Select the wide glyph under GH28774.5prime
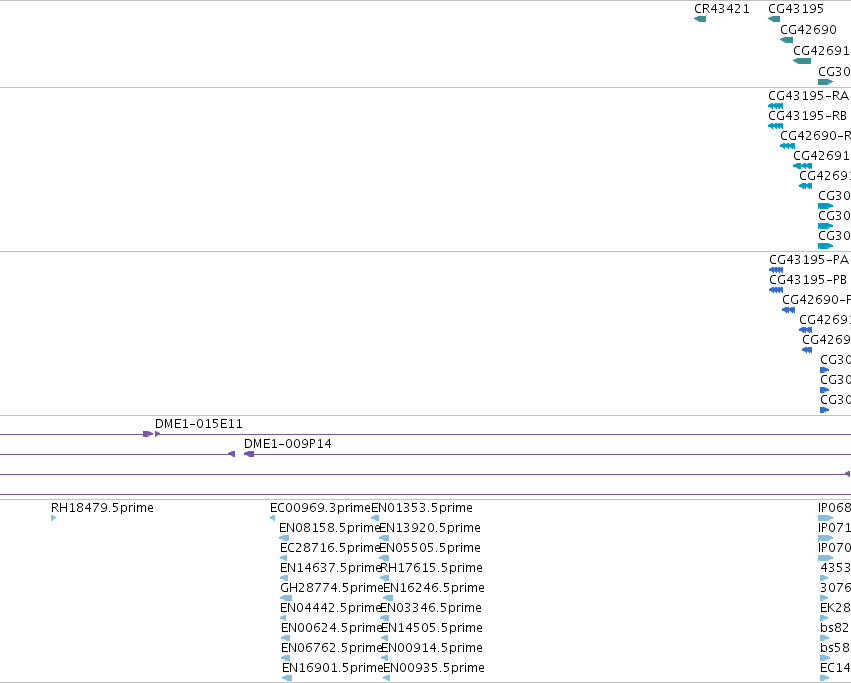This screenshot has width=851, height=683. click(286, 598)
